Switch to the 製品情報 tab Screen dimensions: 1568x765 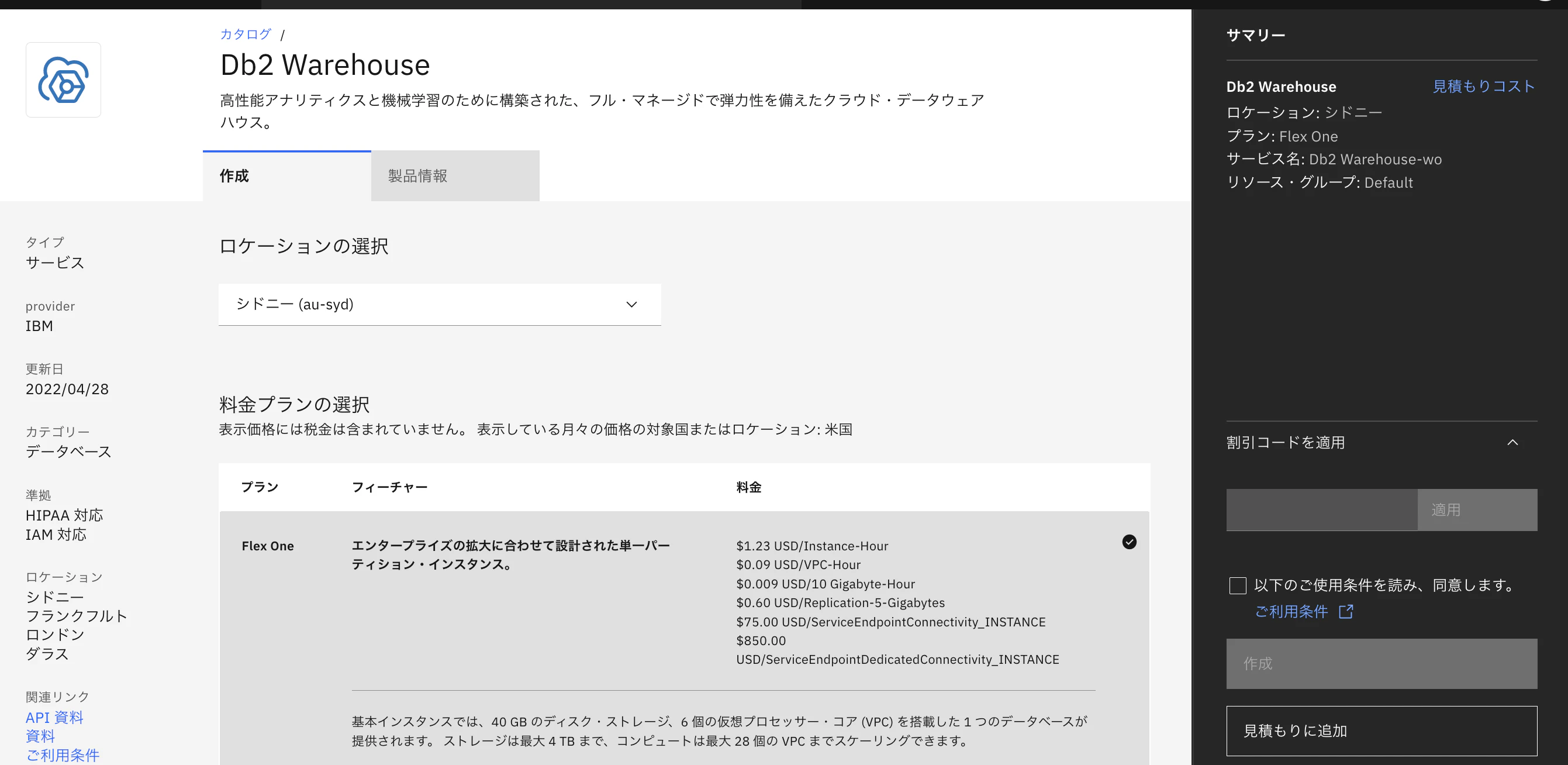click(455, 176)
